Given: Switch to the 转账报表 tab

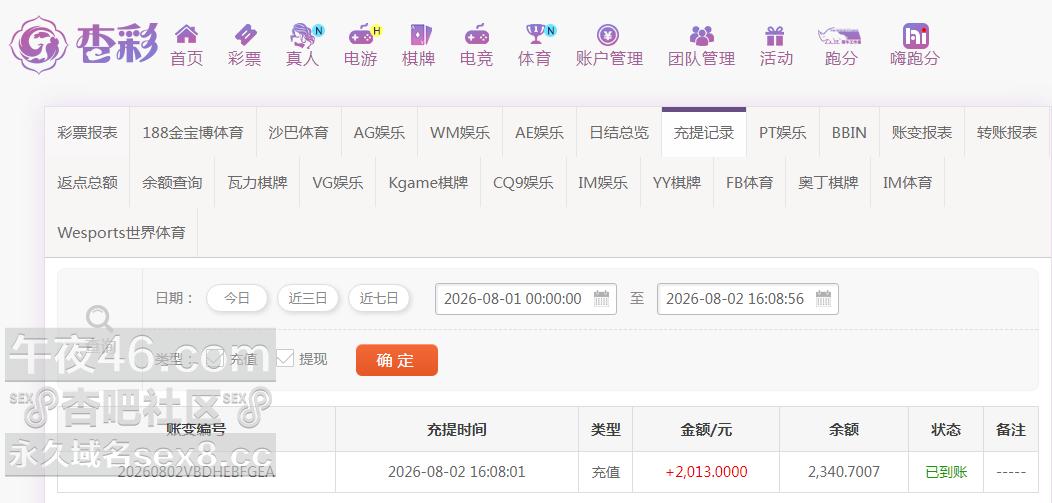Looking at the screenshot, I should pos(1007,133).
